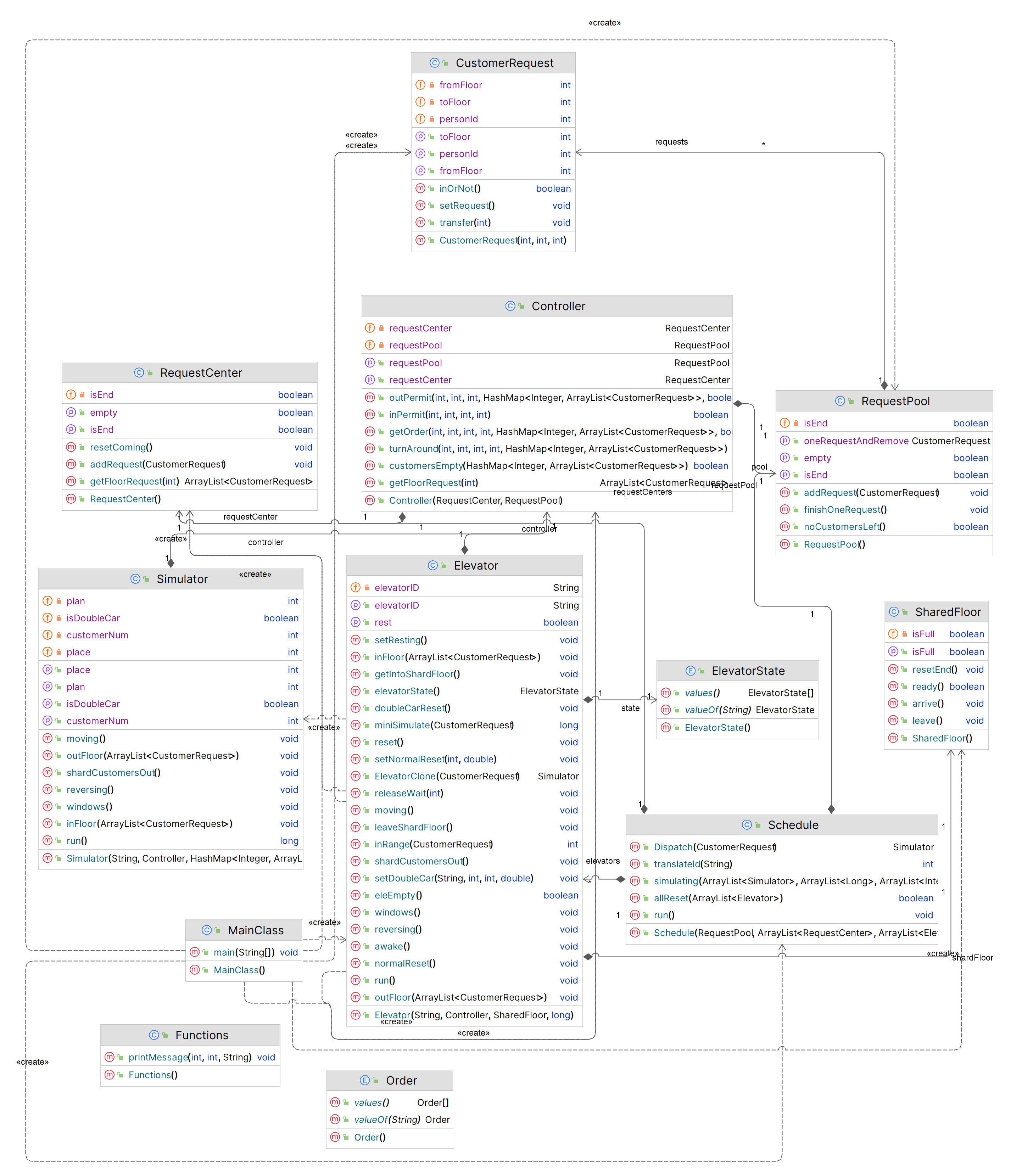Click the enum icon beside Order title

364,1081
